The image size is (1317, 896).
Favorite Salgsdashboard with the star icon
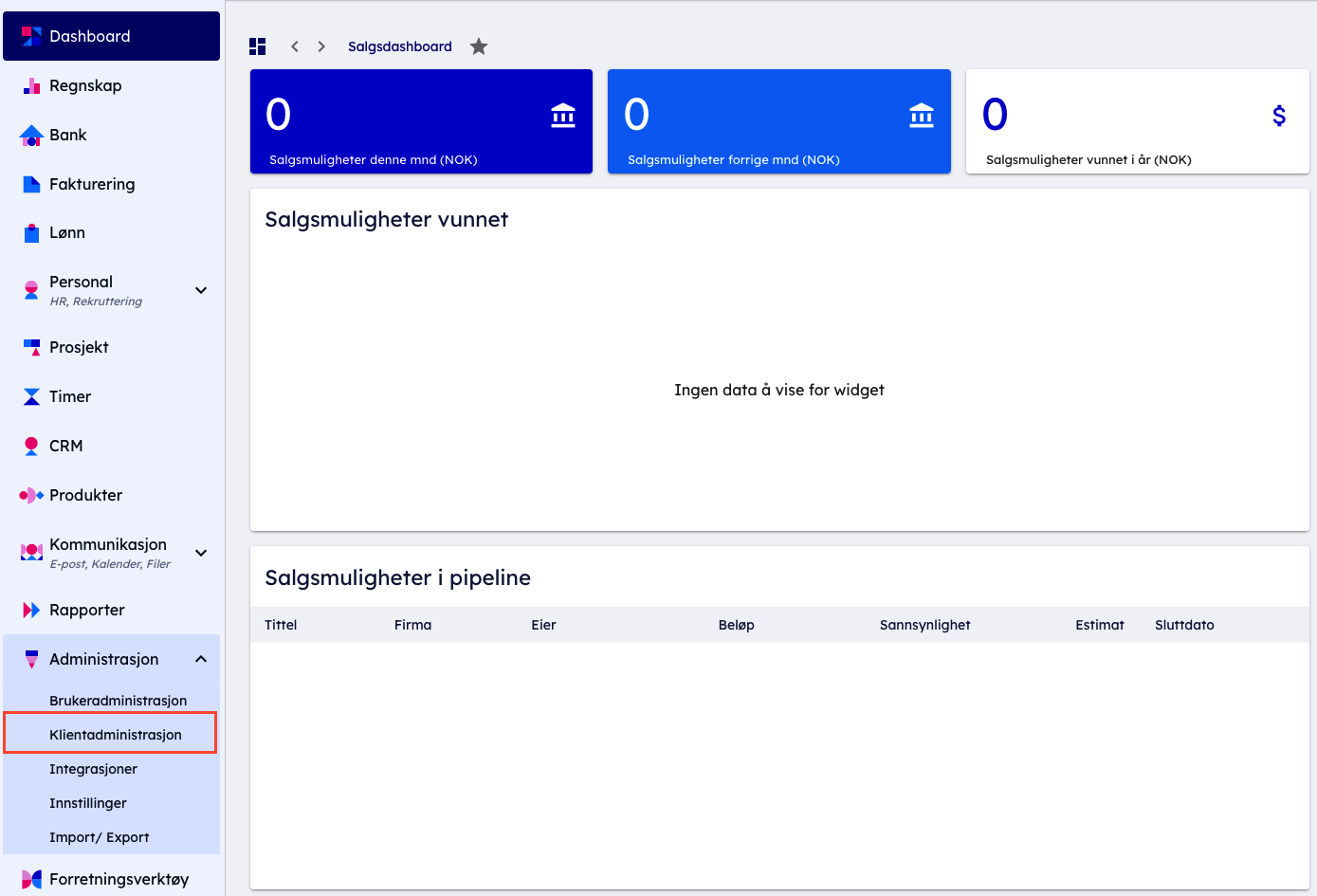479,46
